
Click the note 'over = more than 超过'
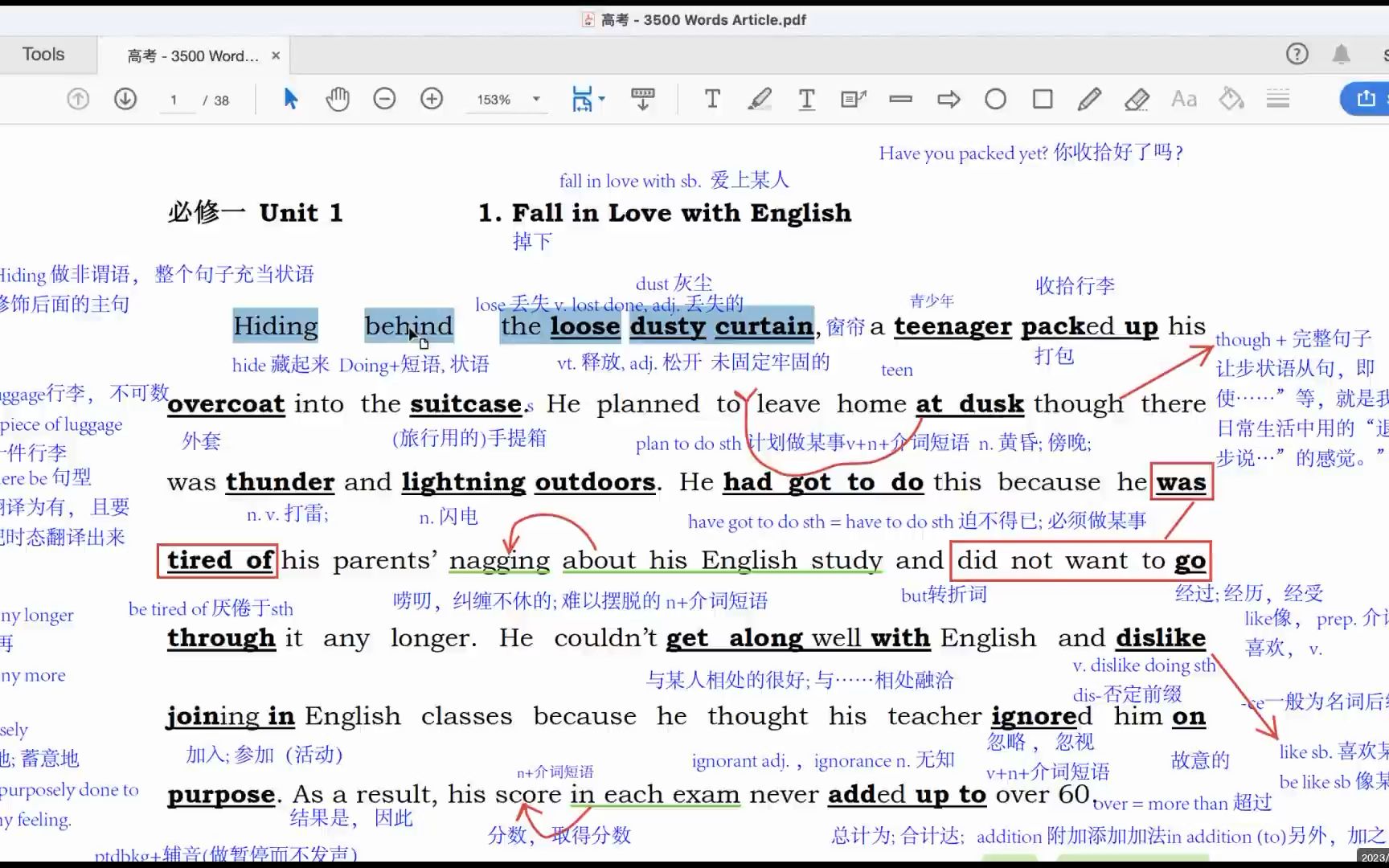pyautogui.click(x=1182, y=802)
